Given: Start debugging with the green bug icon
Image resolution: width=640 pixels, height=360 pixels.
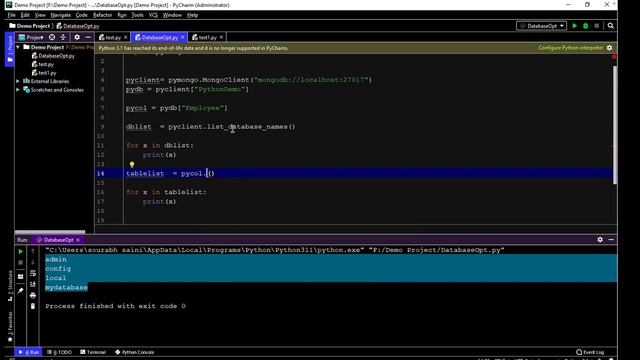Looking at the screenshot, I should point(586,26).
